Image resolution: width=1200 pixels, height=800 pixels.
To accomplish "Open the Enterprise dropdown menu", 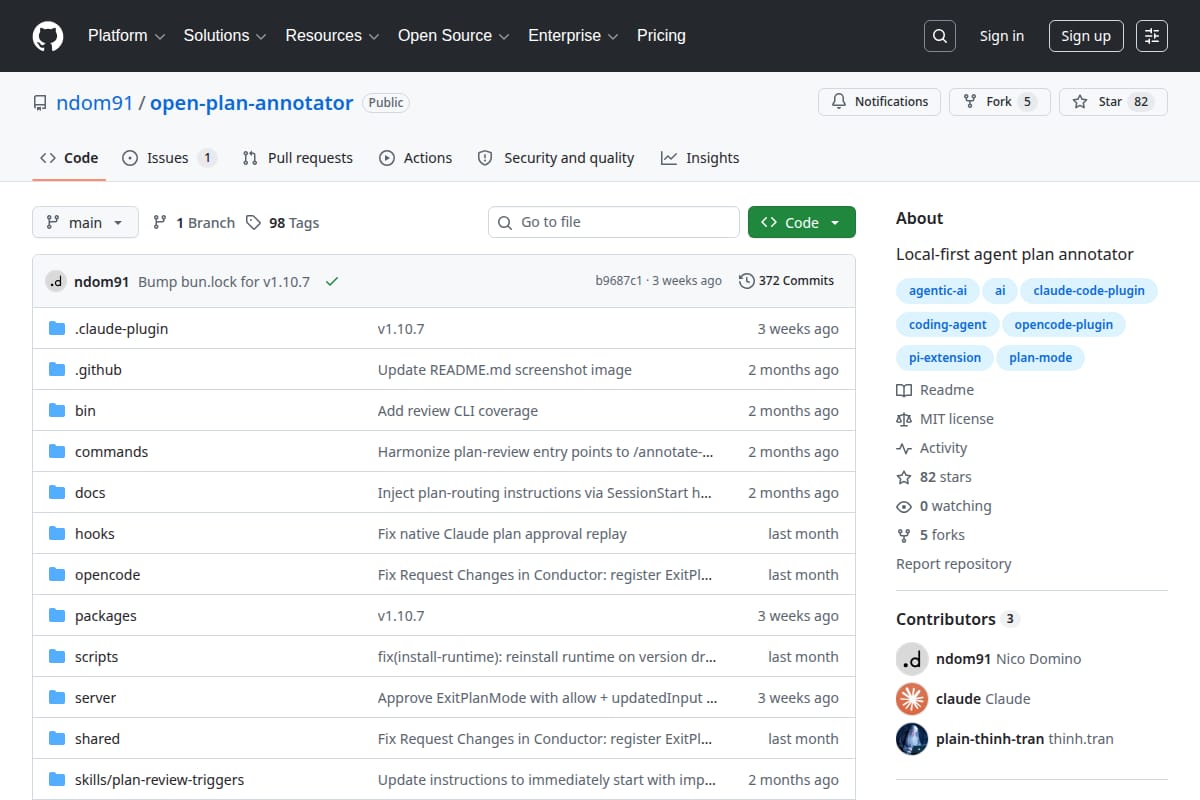I will coord(574,36).
